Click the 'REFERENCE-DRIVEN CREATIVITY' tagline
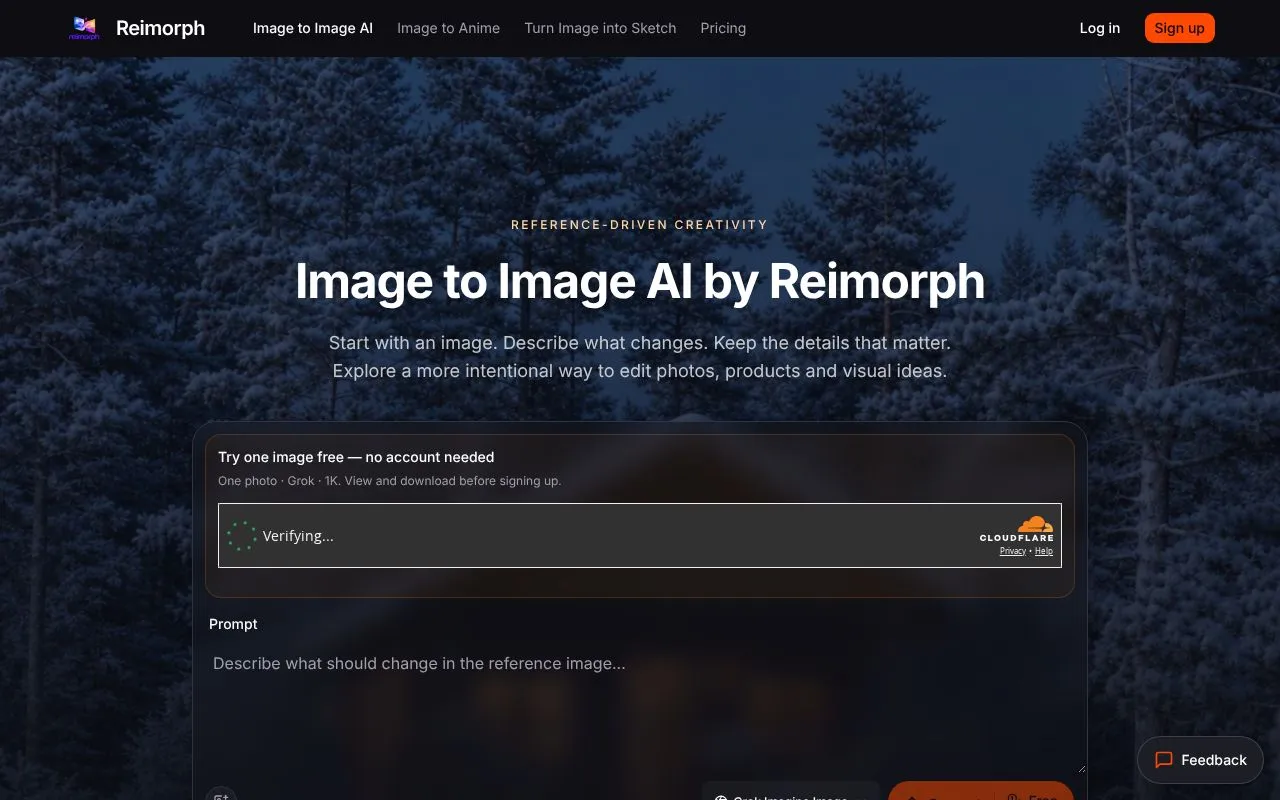The height and width of the screenshot is (800, 1280). click(640, 225)
